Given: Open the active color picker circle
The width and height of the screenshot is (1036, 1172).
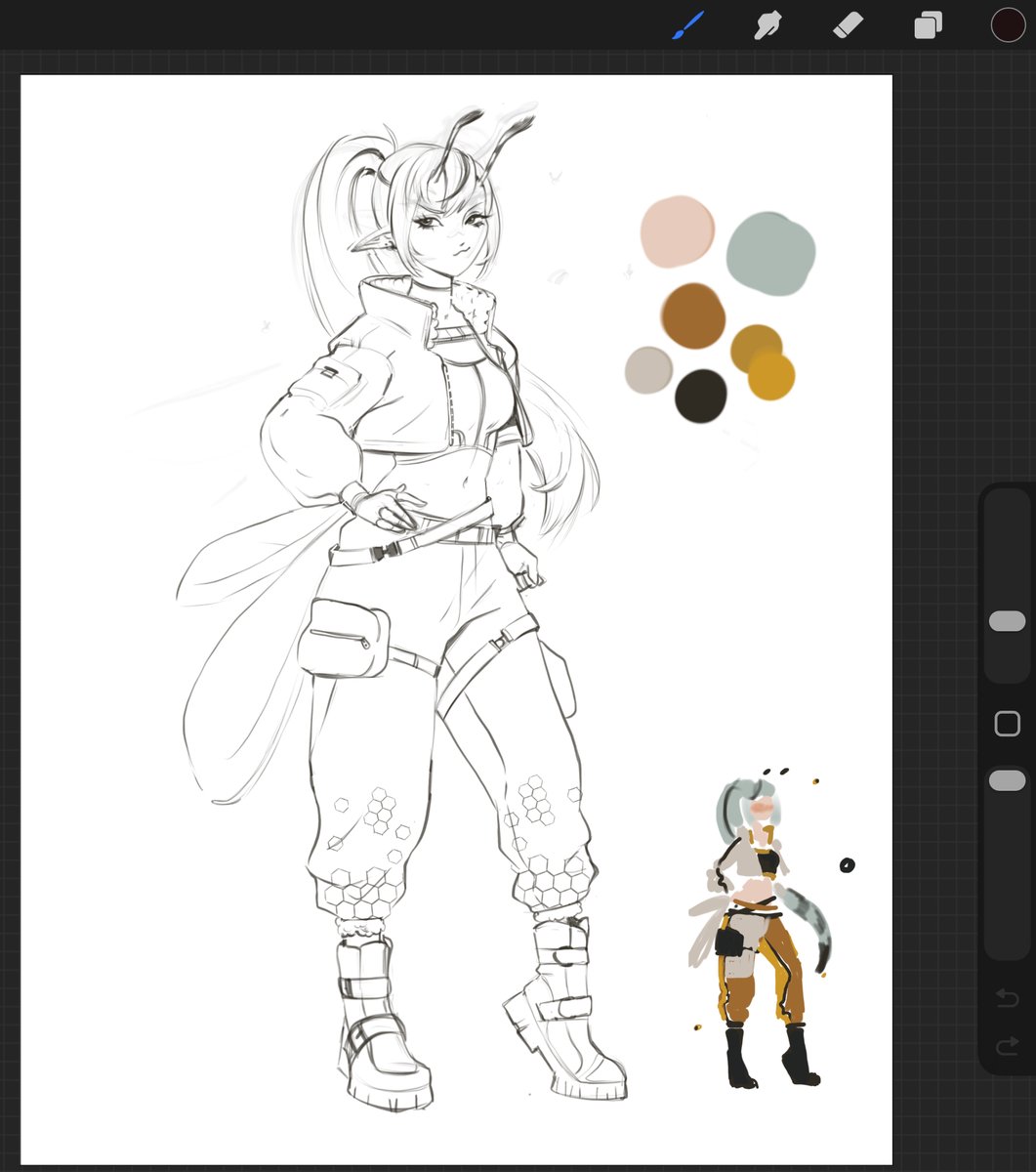Looking at the screenshot, I should point(1008,25).
